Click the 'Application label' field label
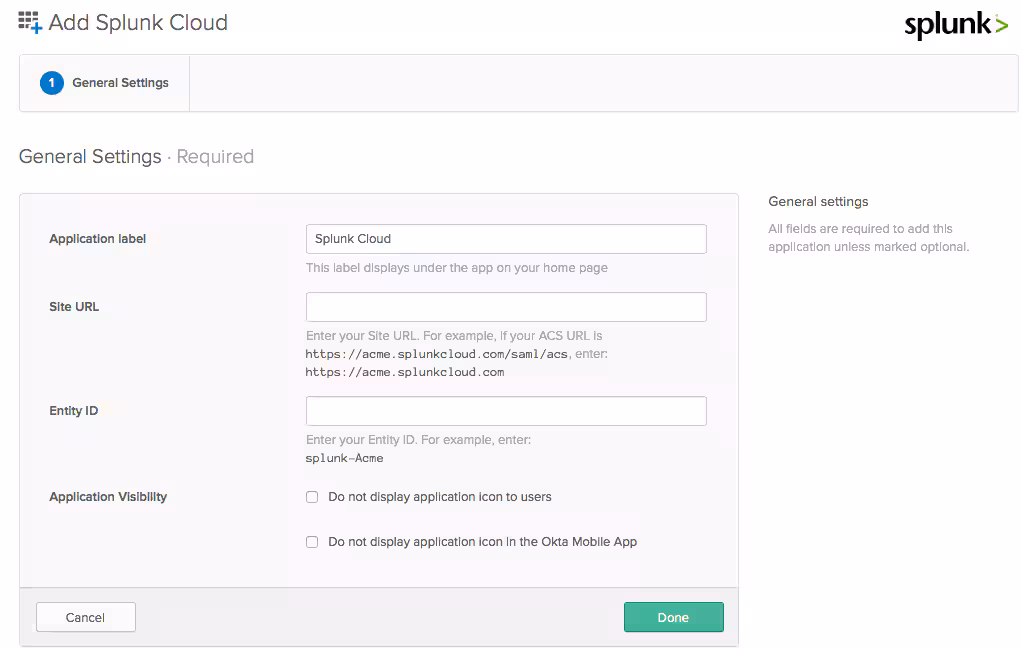 click(x=98, y=239)
